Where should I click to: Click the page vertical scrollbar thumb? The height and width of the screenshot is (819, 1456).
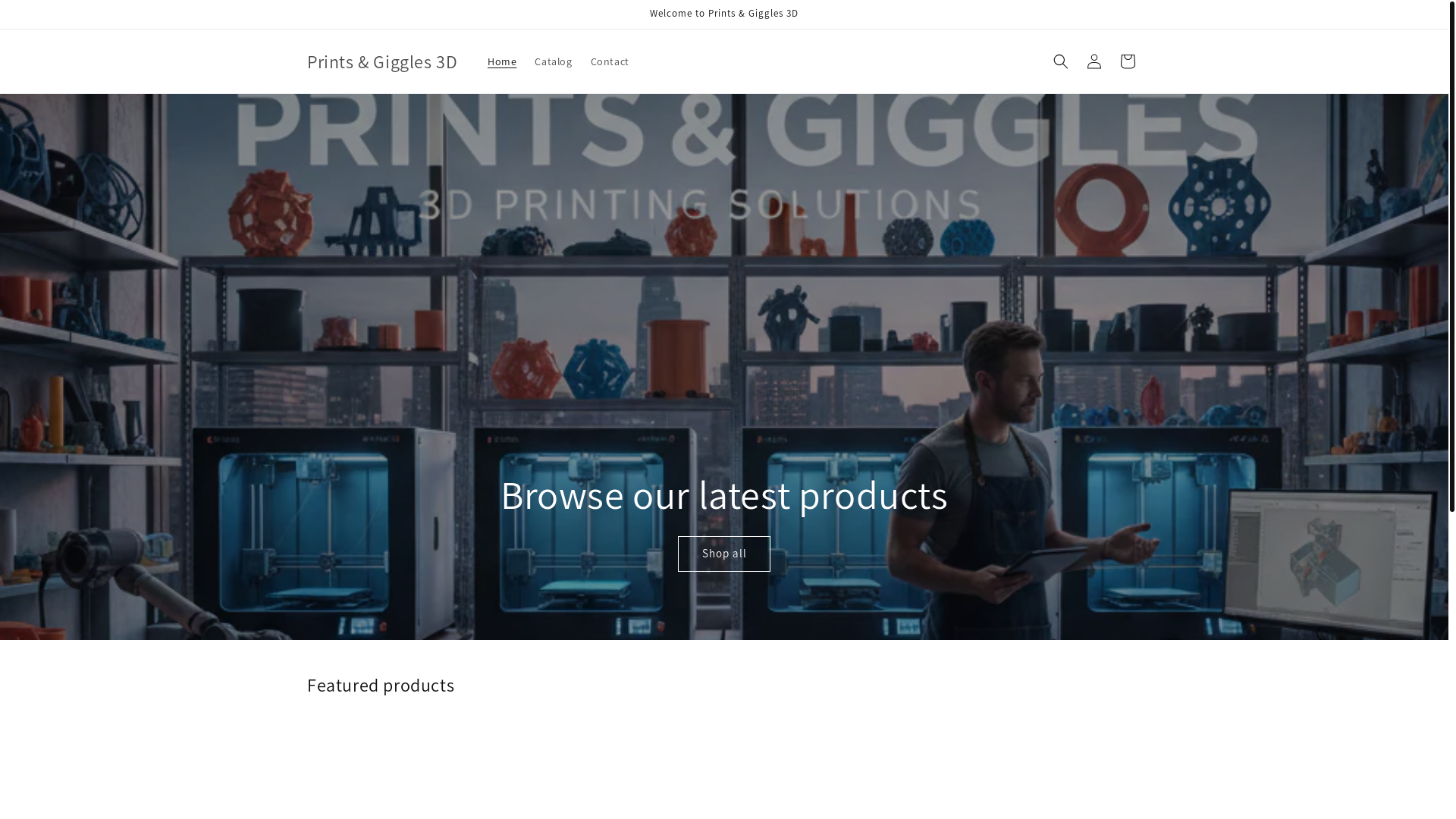pyautogui.click(x=1451, y=256)
